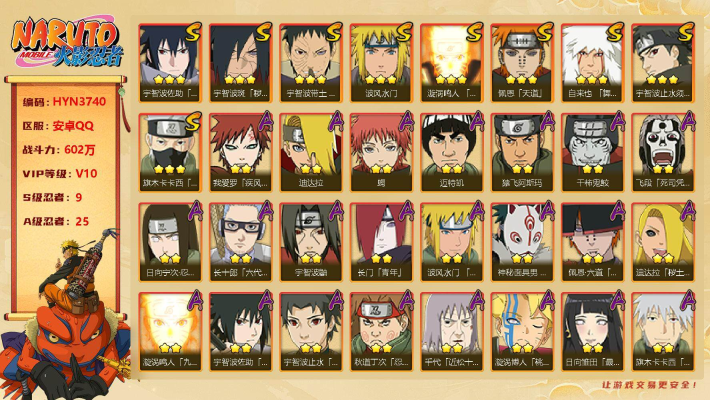The height and width of the screenshot is (400, 710).
Task: Click the 干柿鬼鲛 ninja card
Action: (592, 152)
